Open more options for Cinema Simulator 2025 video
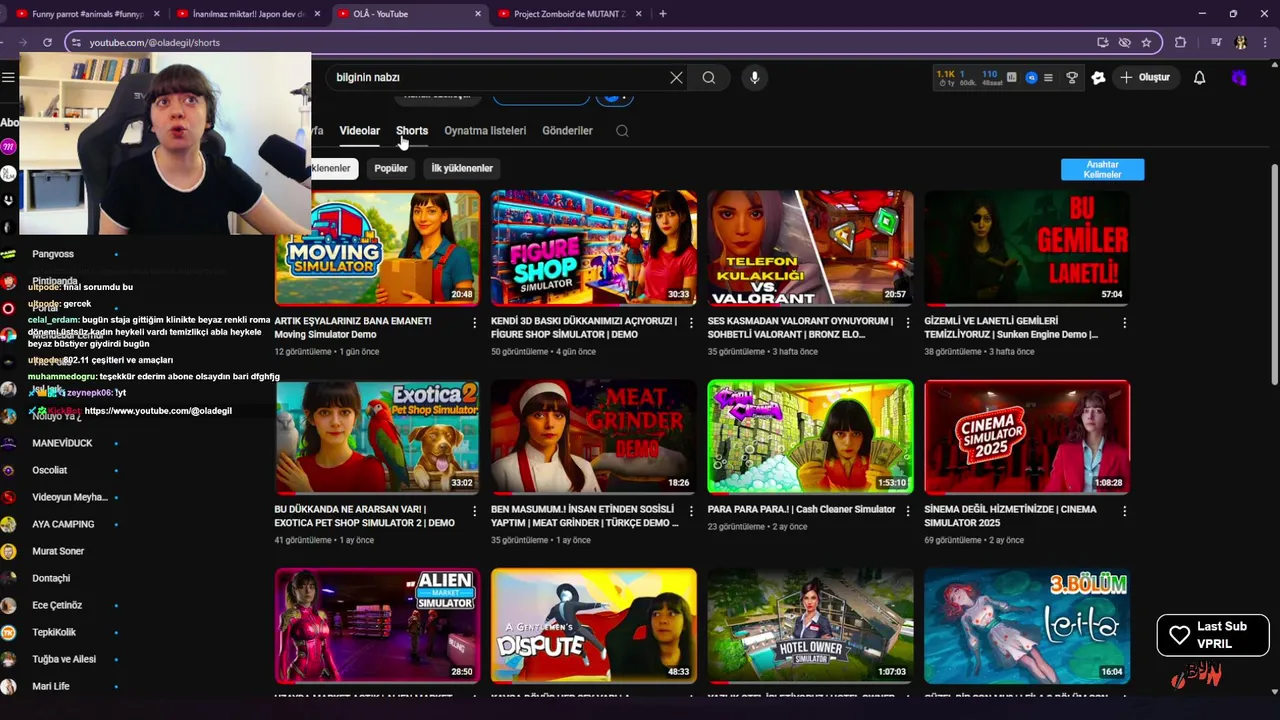 click(x=1124, y=511)
